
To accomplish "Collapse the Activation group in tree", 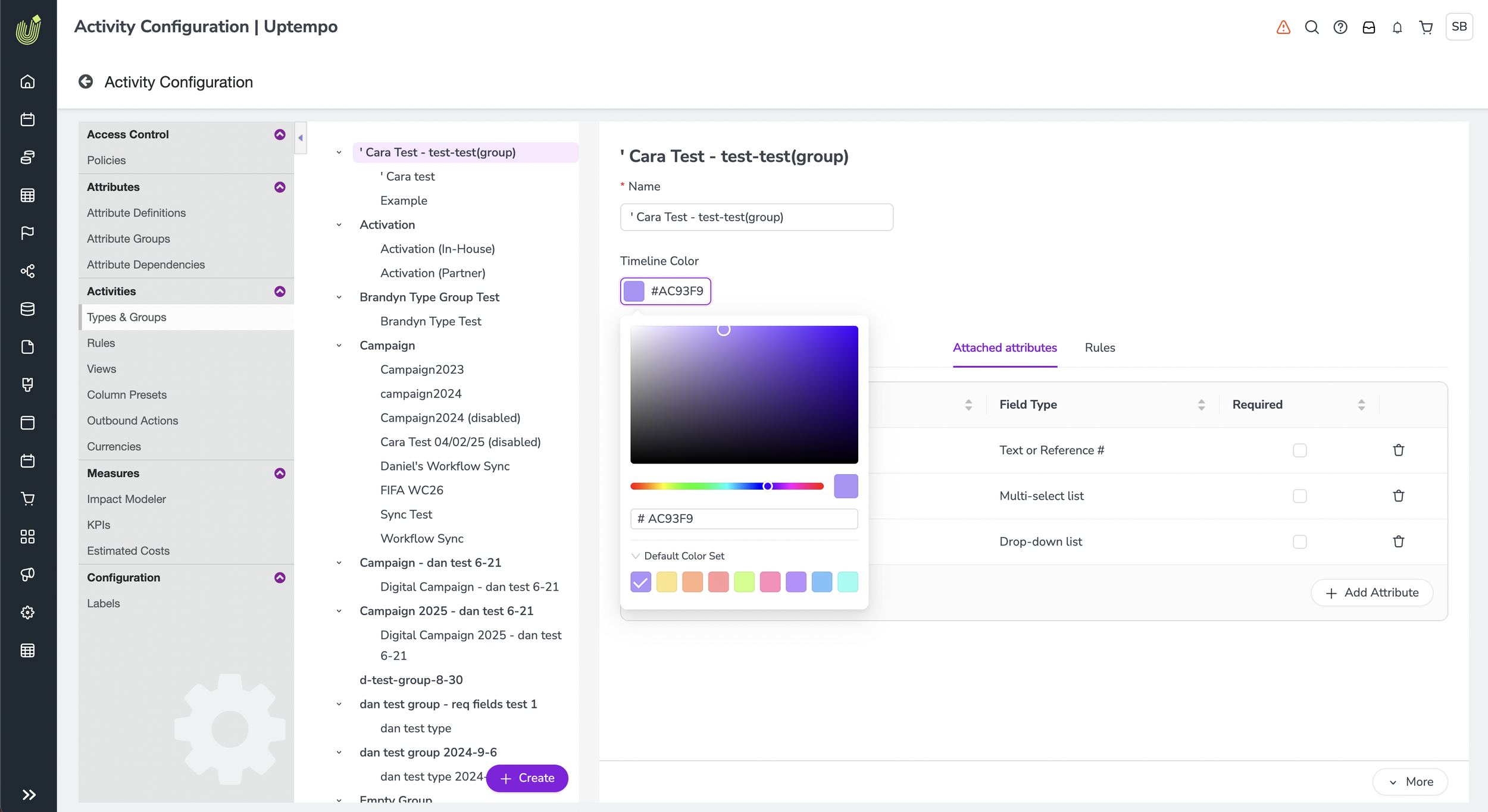I will 339,225.
